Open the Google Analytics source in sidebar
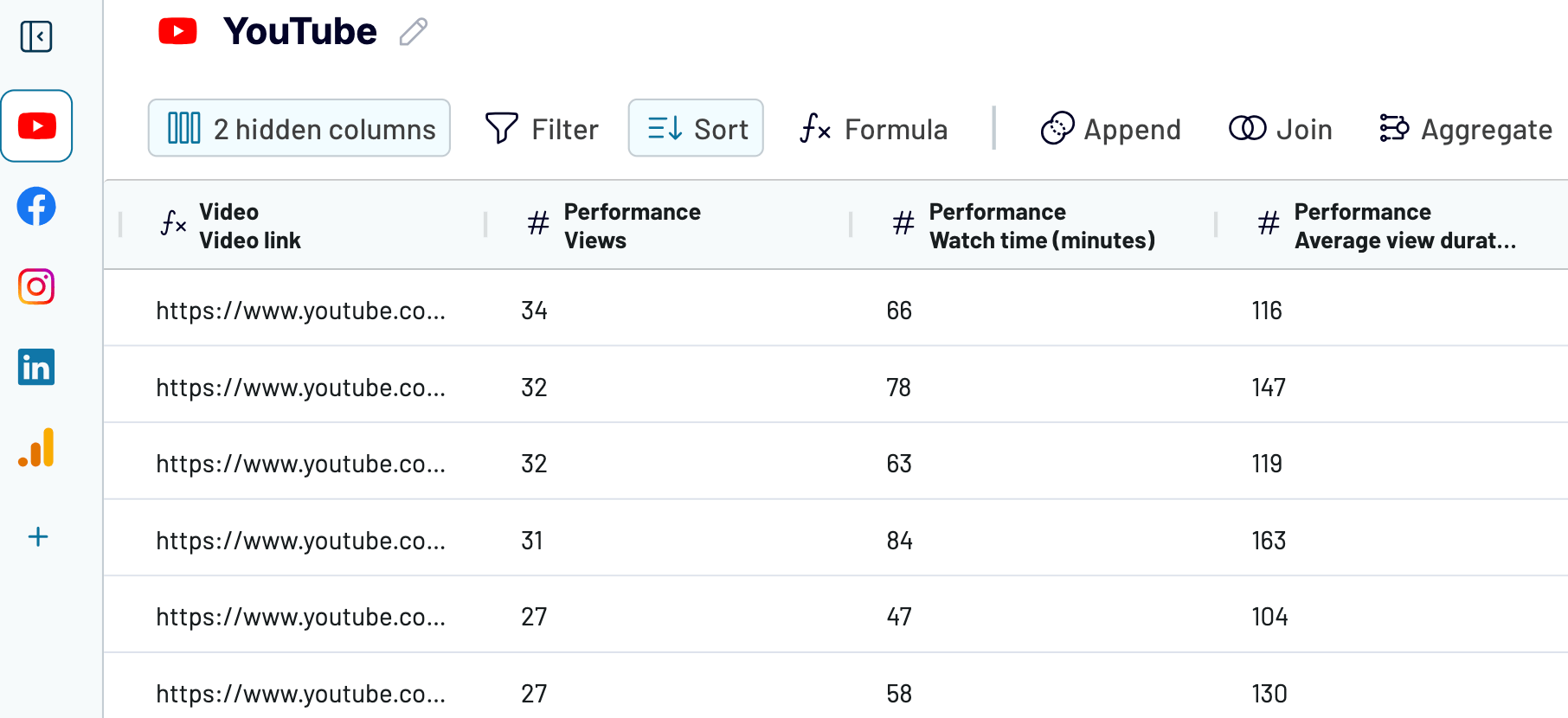1568x718 pixels. tap(36, 447)
